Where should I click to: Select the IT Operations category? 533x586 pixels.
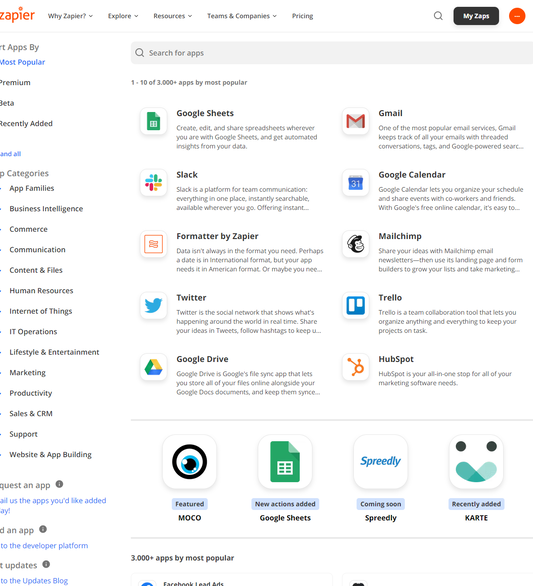(33, 331)
